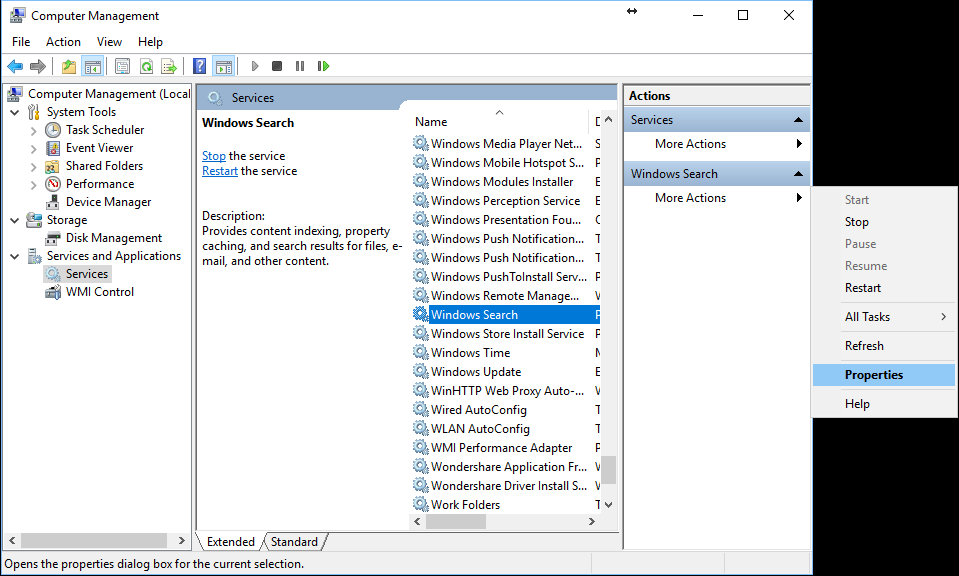This screenshot has height=576, width=959.
Task: Click the blue Help question-mark icon
Action: (199, 66)
